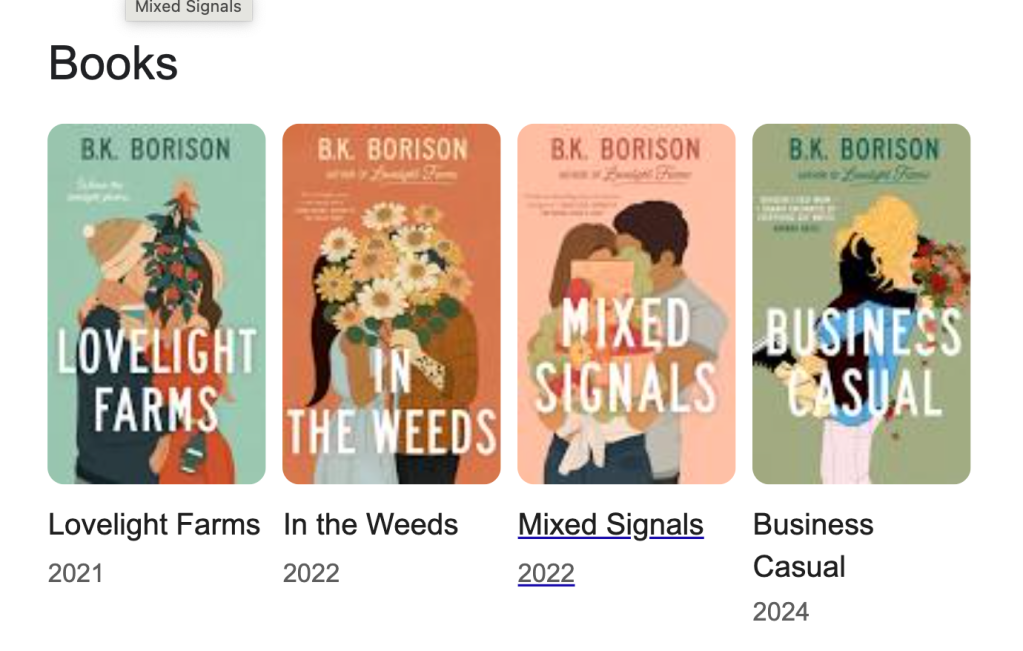Click author name on Mixed Signals cover
Viewport: 1023px width, 651px height.
pos(626,149)
